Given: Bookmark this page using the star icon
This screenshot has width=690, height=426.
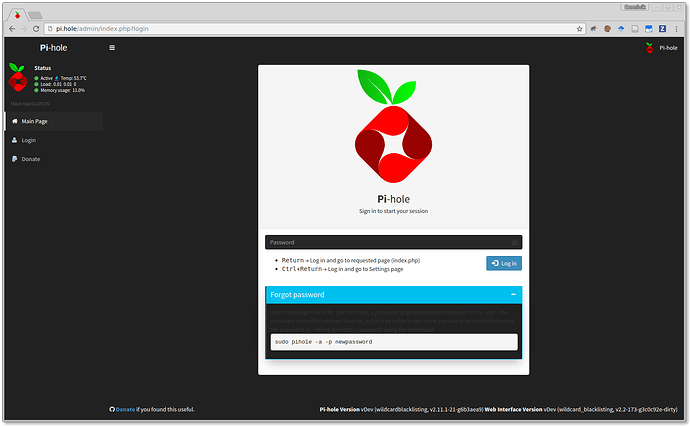Looking at the screenshot, I should pos(578,29).
